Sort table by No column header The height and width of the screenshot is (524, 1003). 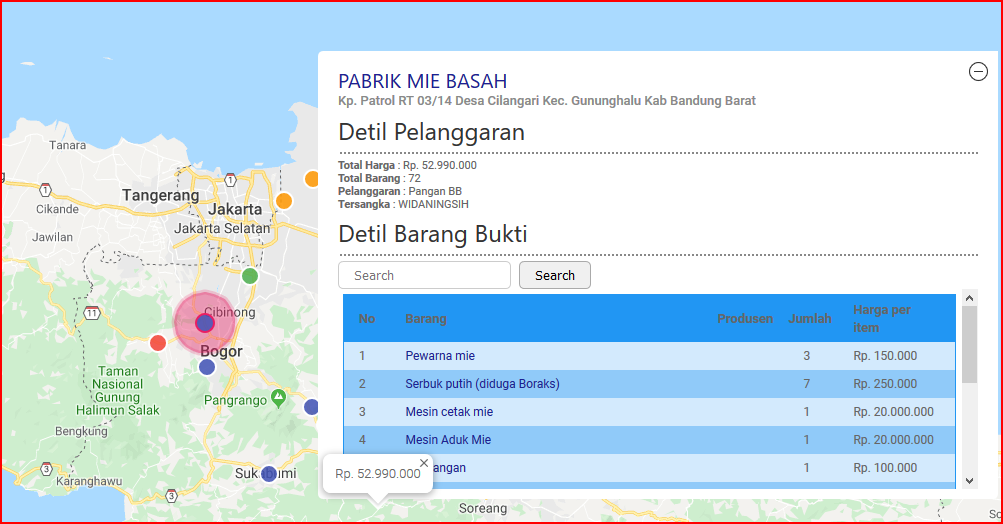click(367, 319)
